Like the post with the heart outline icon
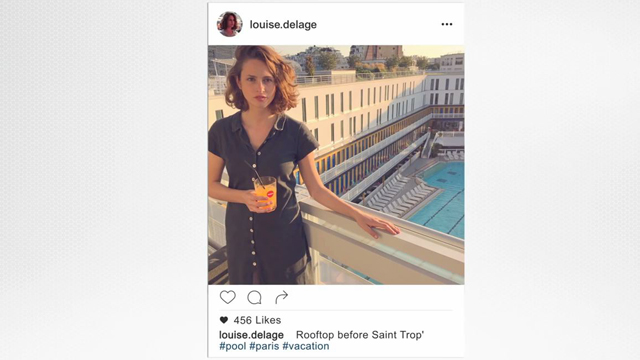The image size is (640, 360). click(227, 297)
